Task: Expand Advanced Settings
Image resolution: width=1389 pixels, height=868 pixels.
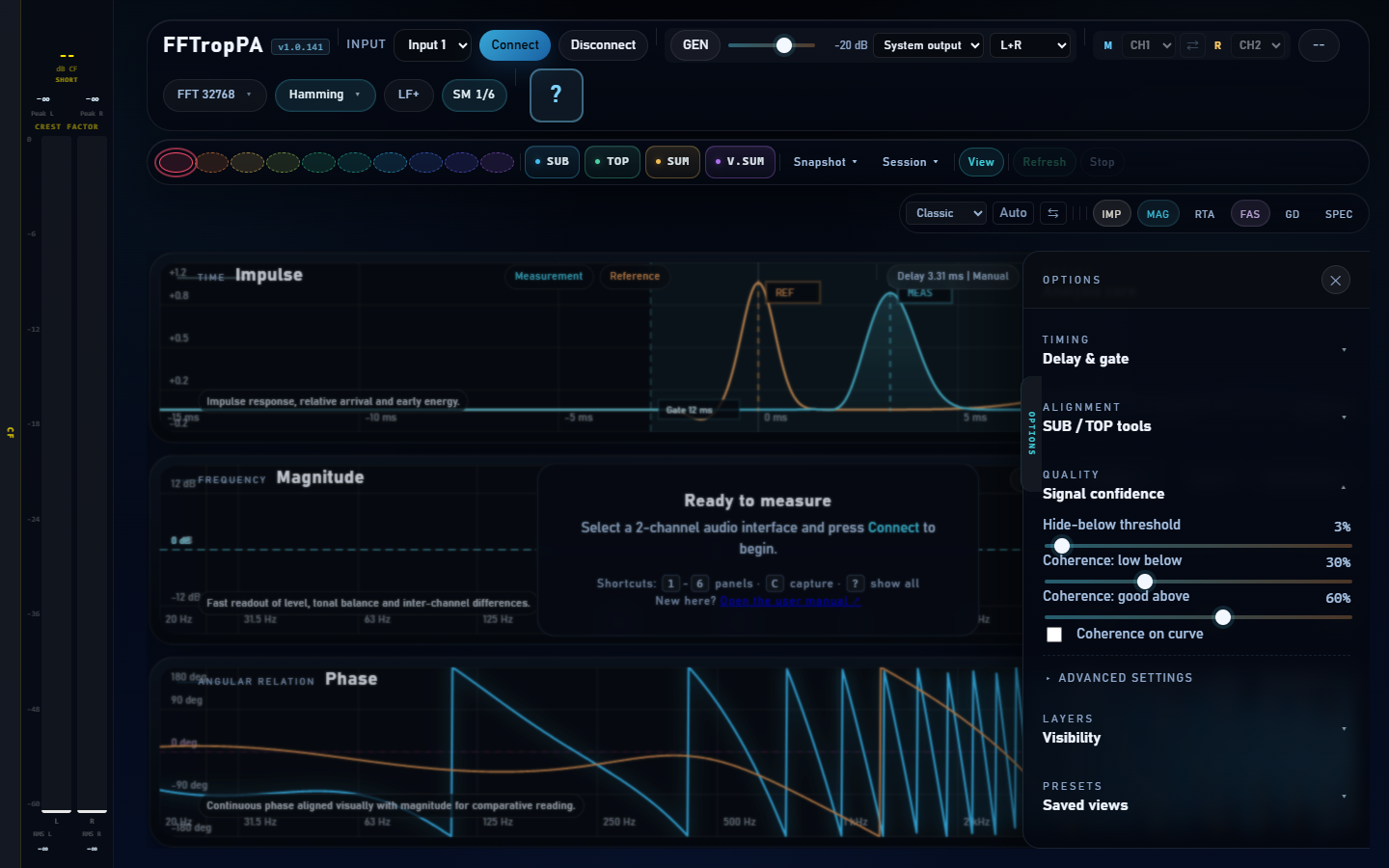Action: [x=1119, y=678]
